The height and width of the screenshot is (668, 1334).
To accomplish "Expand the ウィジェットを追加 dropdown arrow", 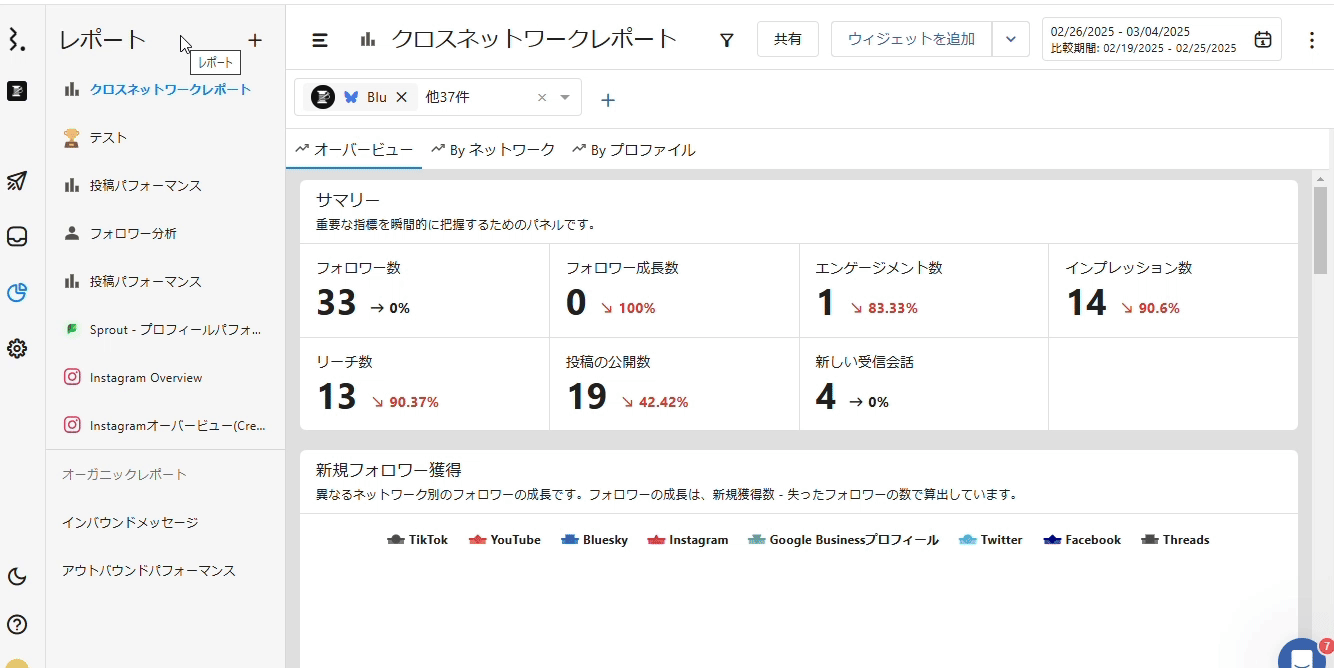I will tap(1010, 39).
